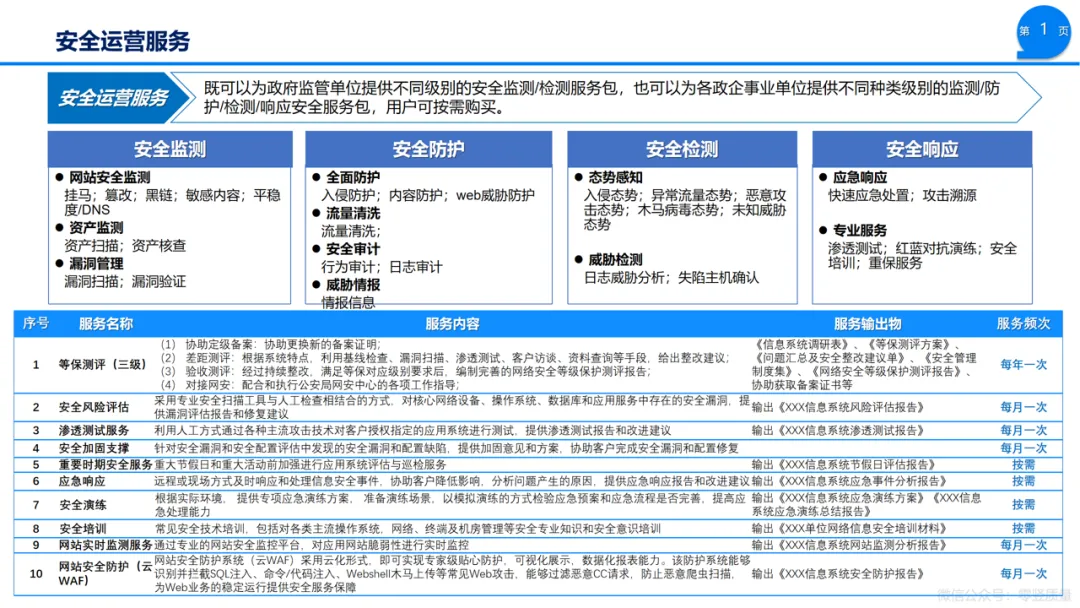Image resolution: width=1080 pixels, height=608 pixels.
Task: Select the 安全检测 column header
Action: tap(682, 149)
